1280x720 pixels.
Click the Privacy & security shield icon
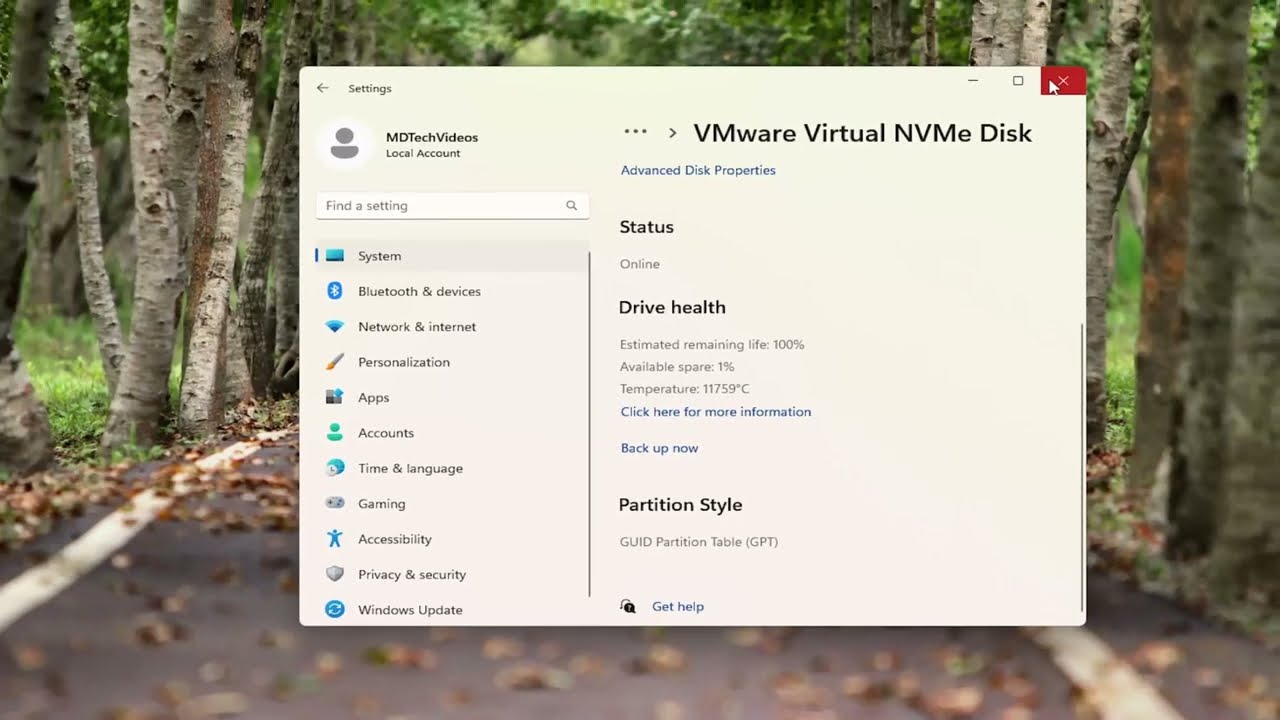click(335, 574)
